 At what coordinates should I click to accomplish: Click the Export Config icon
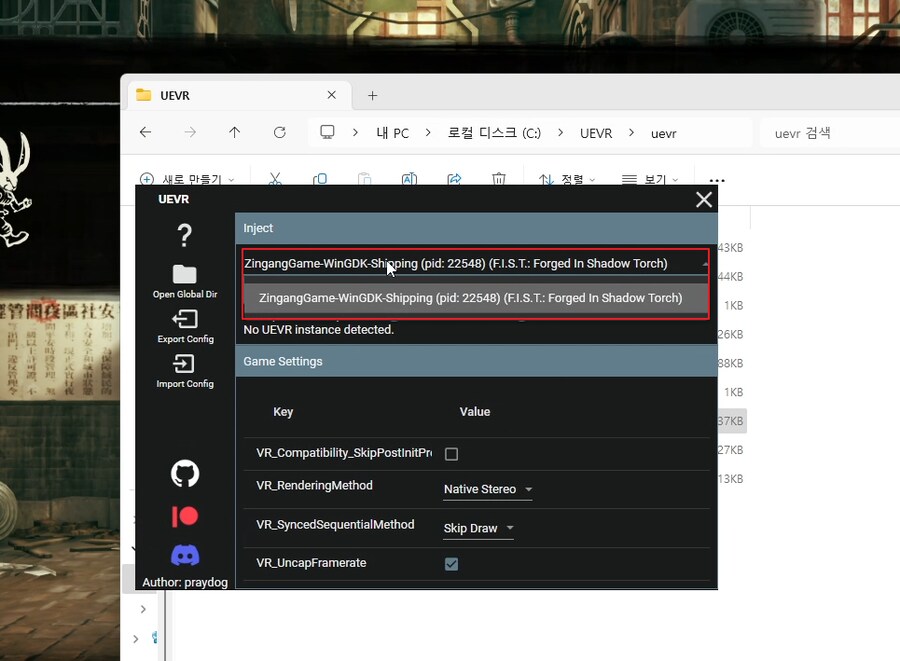click(184, 320)
